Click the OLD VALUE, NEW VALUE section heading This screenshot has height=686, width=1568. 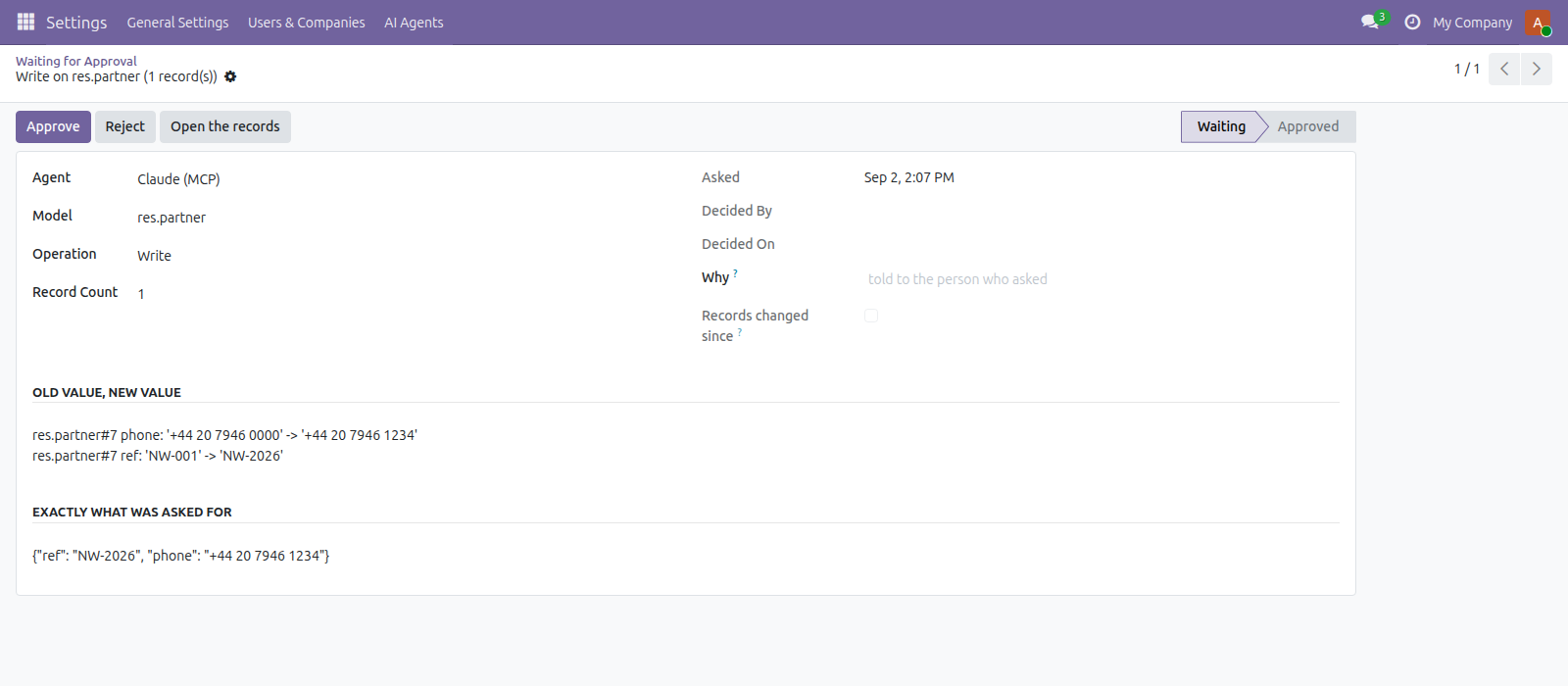(107, 392)
